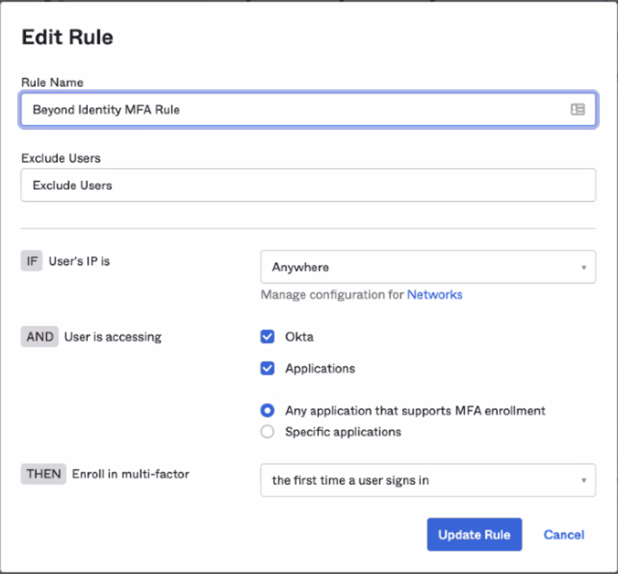The height and width of the screenshot is (574, 618).
Task: Choose the Specific applications radio button
Action: point(267,432)
